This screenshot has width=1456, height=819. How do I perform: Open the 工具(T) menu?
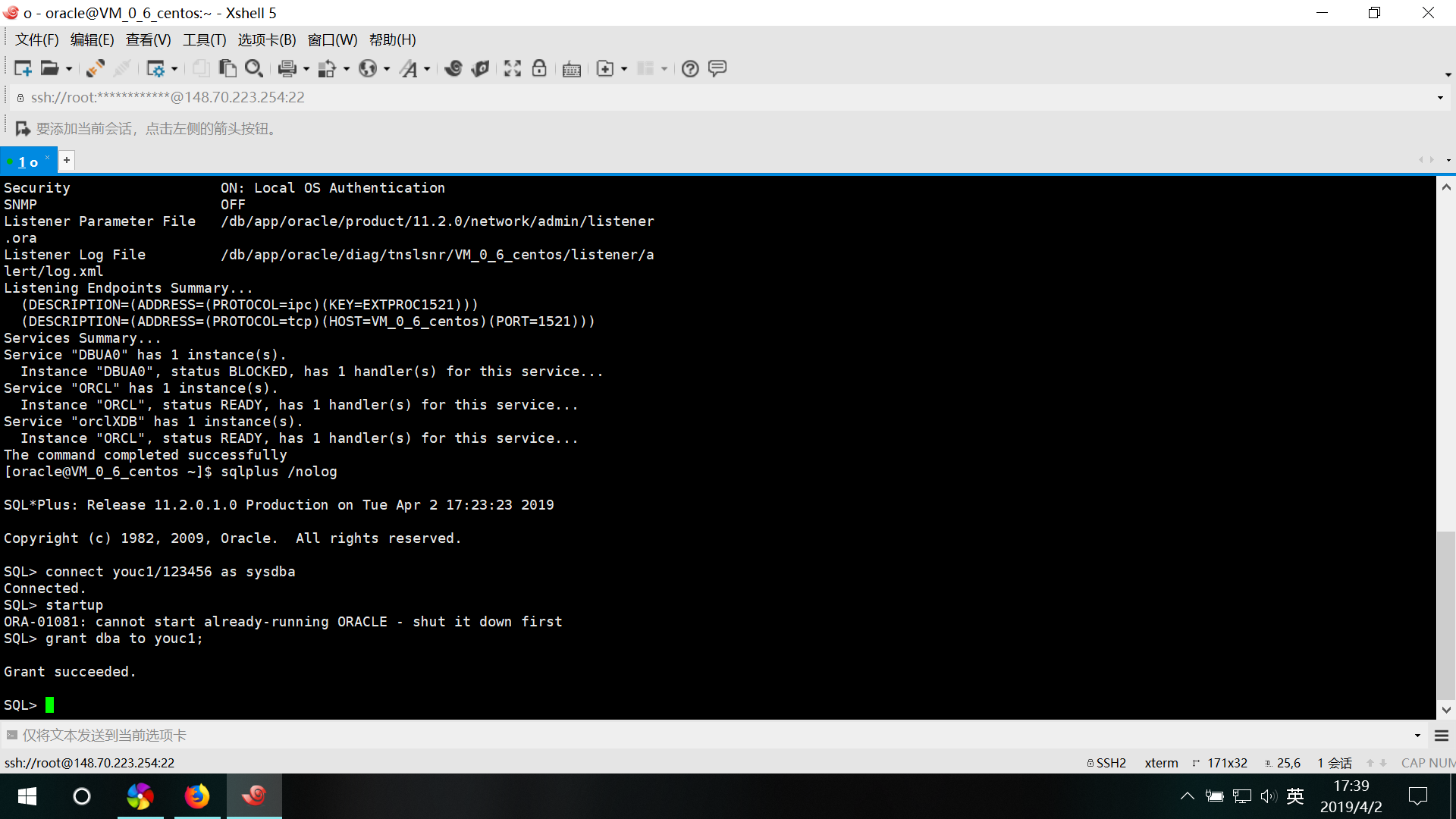coord(204,40)
